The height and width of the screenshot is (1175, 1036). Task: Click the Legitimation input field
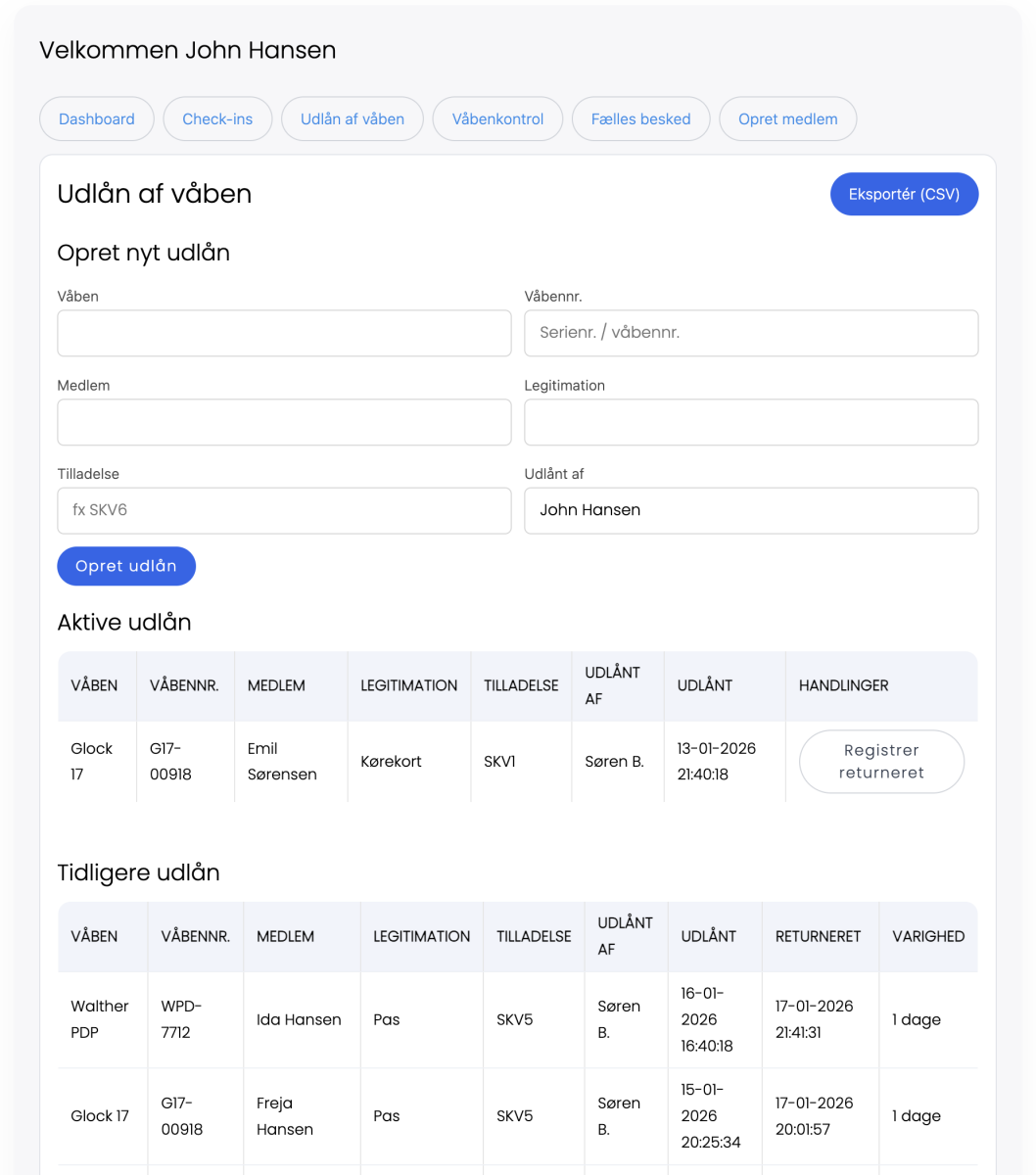click(x=751, y=422)
